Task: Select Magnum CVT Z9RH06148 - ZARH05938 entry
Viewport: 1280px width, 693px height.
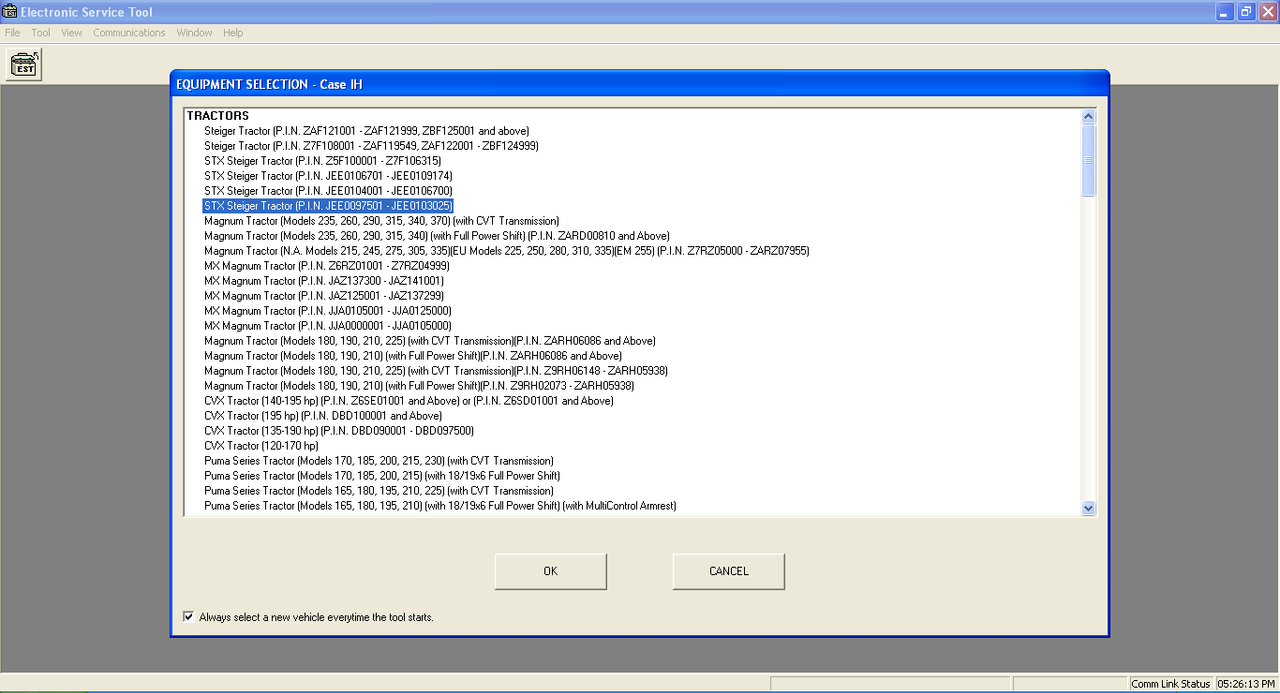Action: (436, 371)
